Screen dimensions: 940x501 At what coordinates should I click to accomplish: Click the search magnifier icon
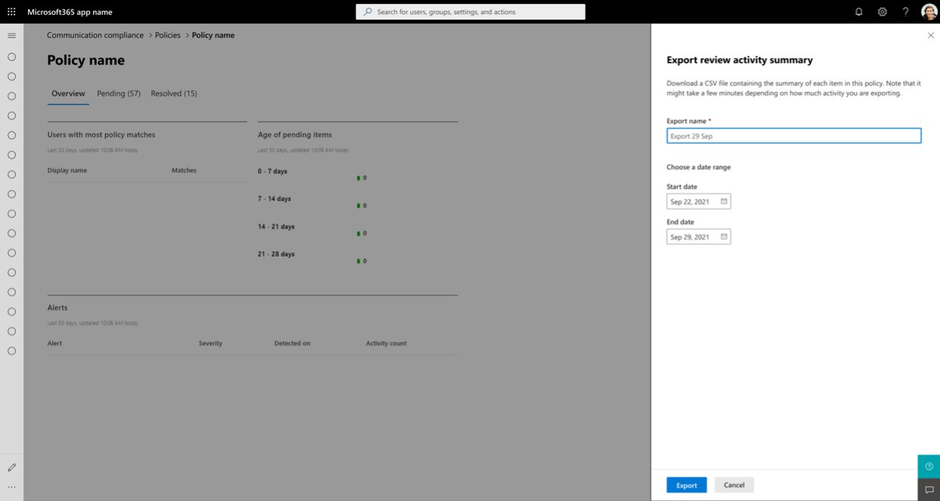point(367,11)
